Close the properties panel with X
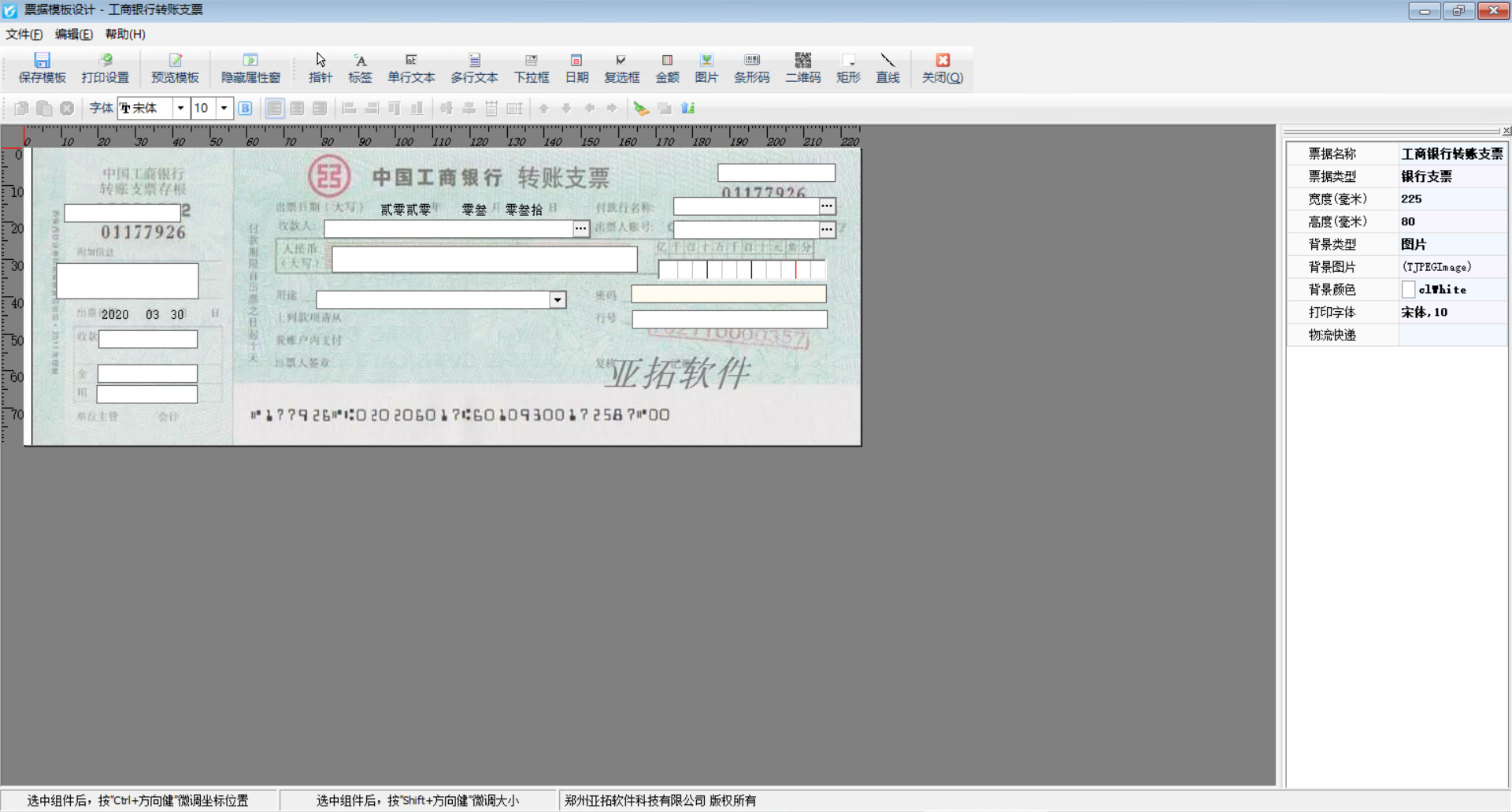The height and width of the screenshot is (812, 1512). coord(1506,131)
